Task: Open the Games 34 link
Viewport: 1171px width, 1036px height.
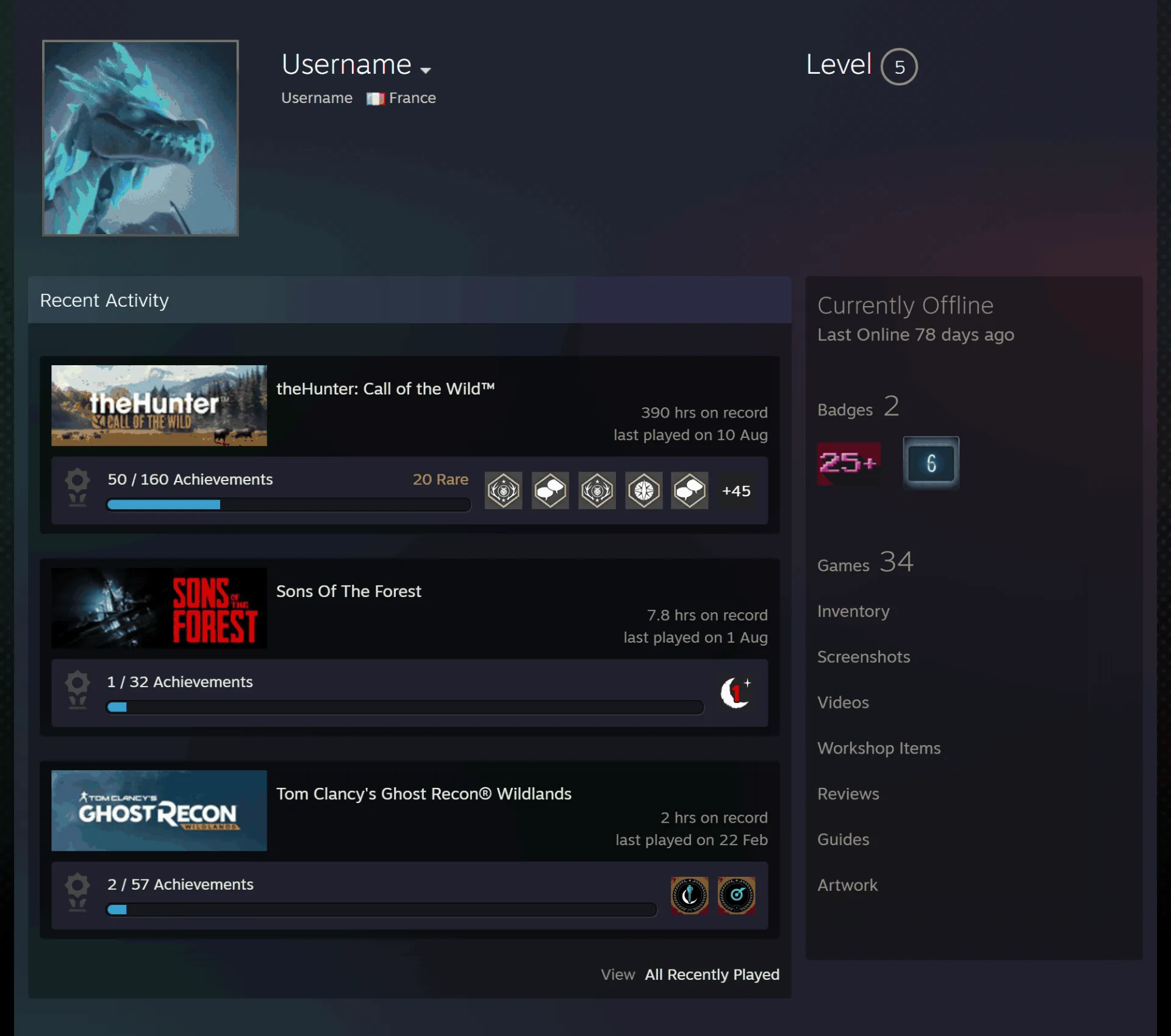Action: (x=865, y=562)
